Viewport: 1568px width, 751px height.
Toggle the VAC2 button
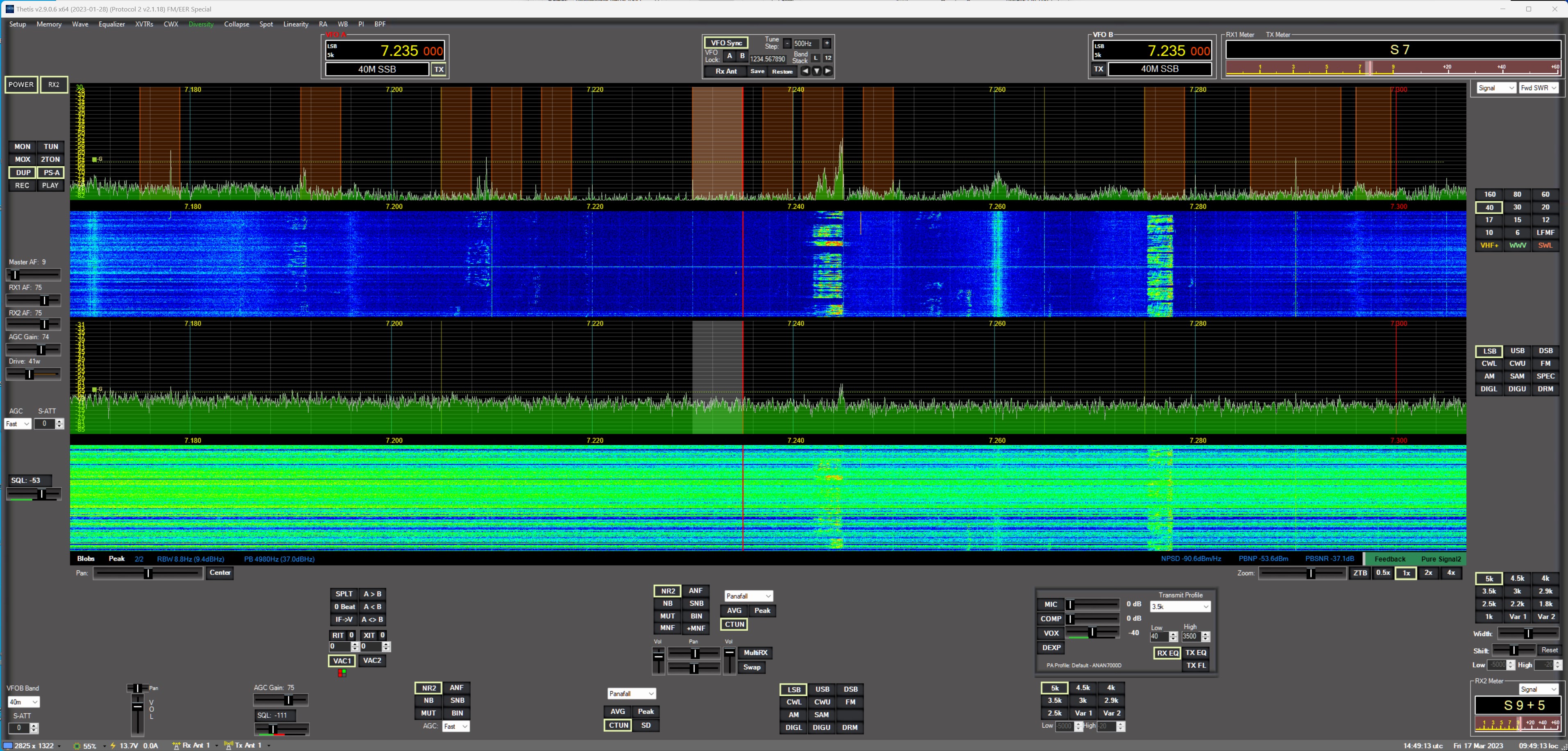point(372,661)
